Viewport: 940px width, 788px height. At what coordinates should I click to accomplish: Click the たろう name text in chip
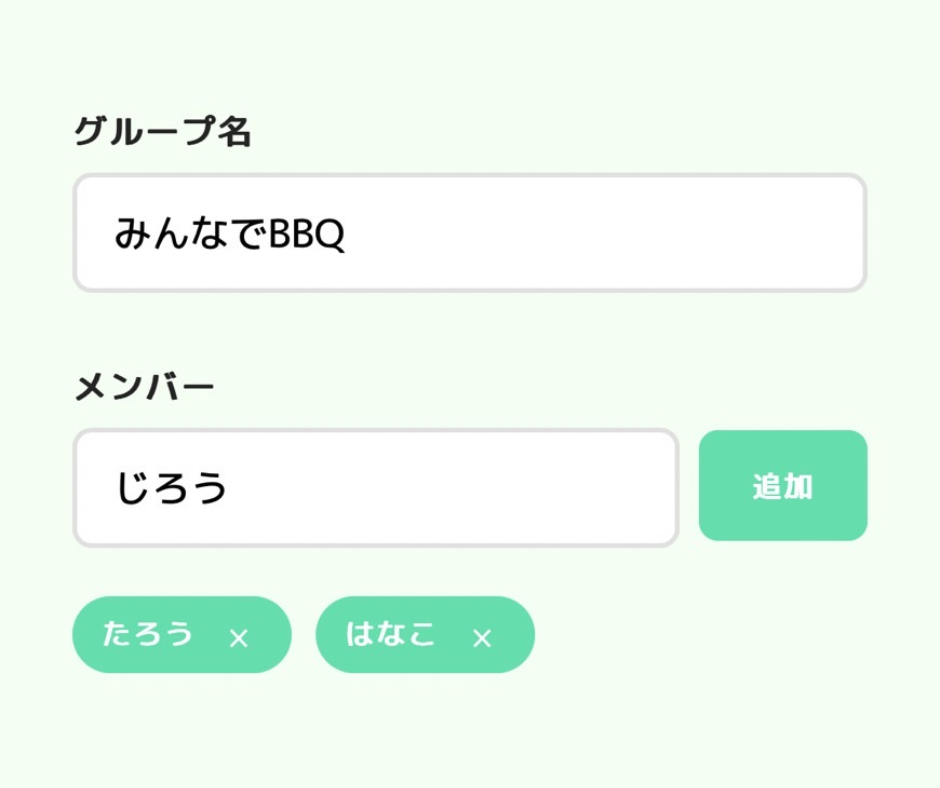tap(148, 634)
